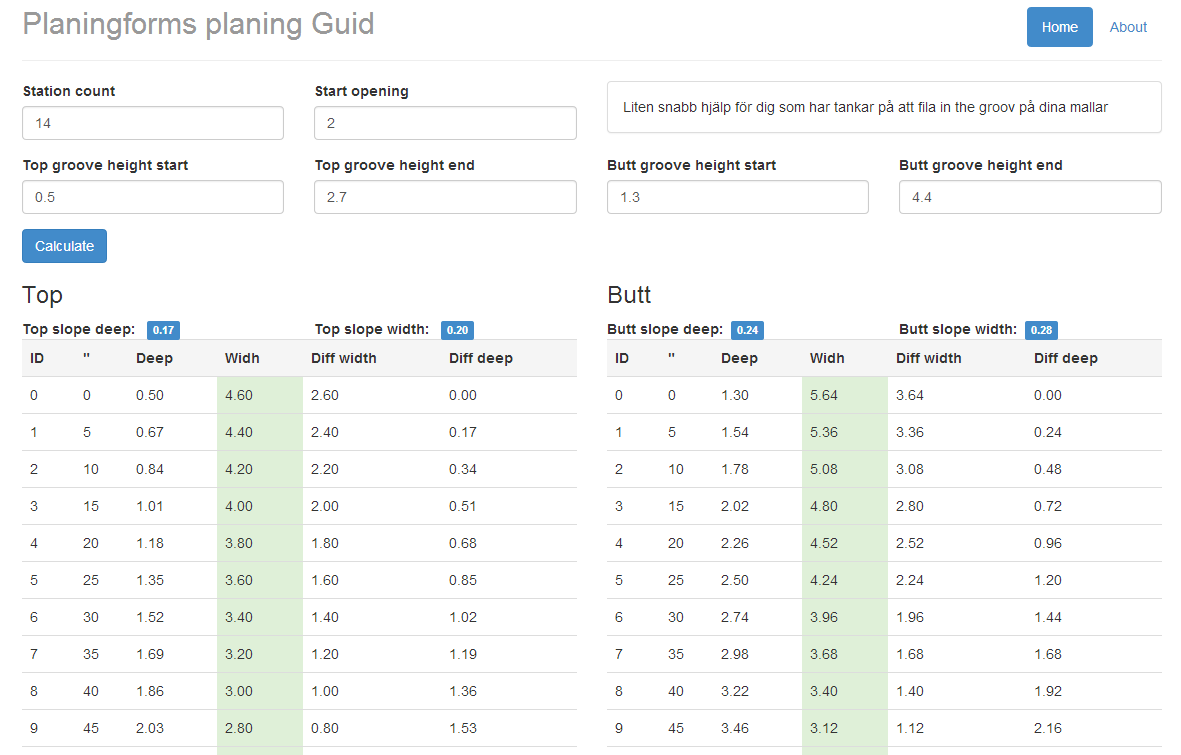Click the Butt slope width 0.28 badge
Screen dimensions: 1181x755
point(1041,330)
